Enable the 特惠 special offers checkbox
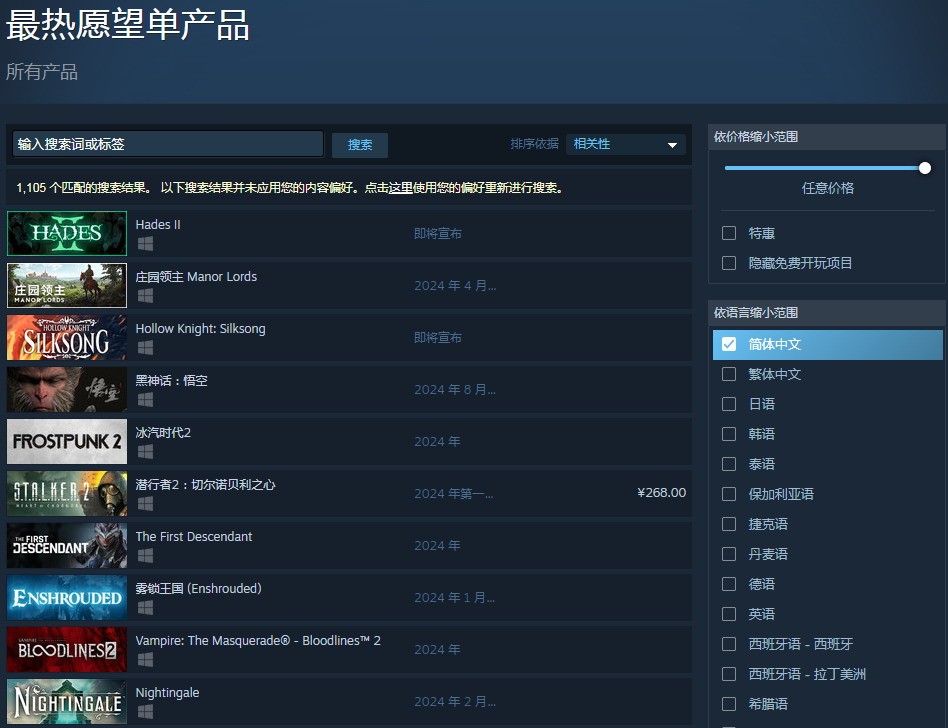This screenshot has height=728, width=948. click(729, 233)
